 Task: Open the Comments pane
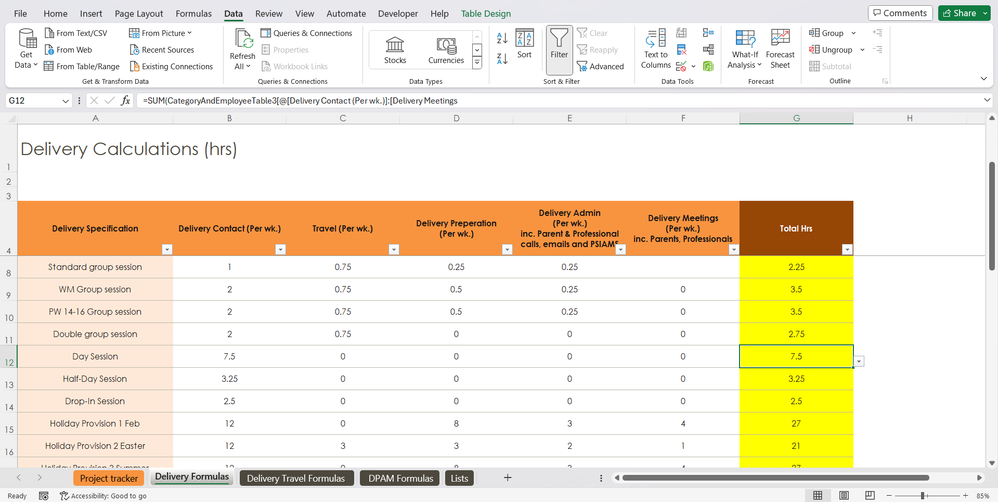coord(899,13)
